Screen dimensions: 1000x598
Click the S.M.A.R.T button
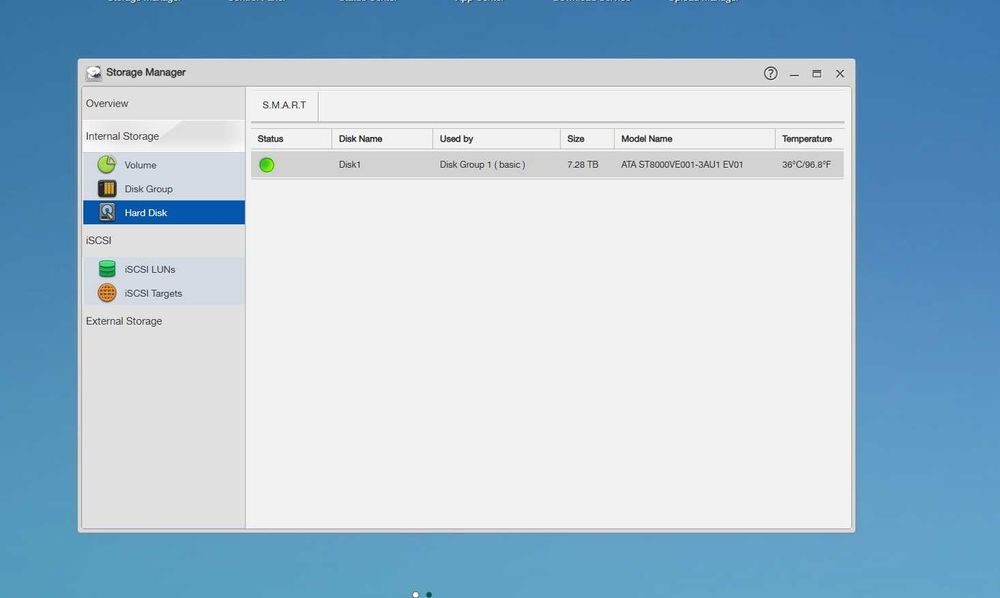[284, 105]
